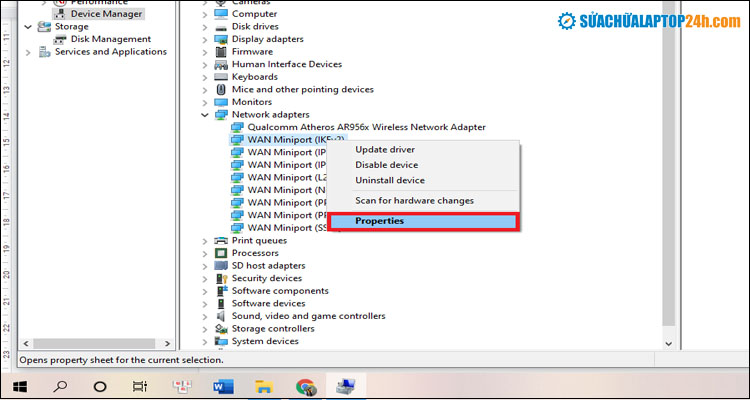
Task: Click the Keyboards device icon
Action: (221, 77)
